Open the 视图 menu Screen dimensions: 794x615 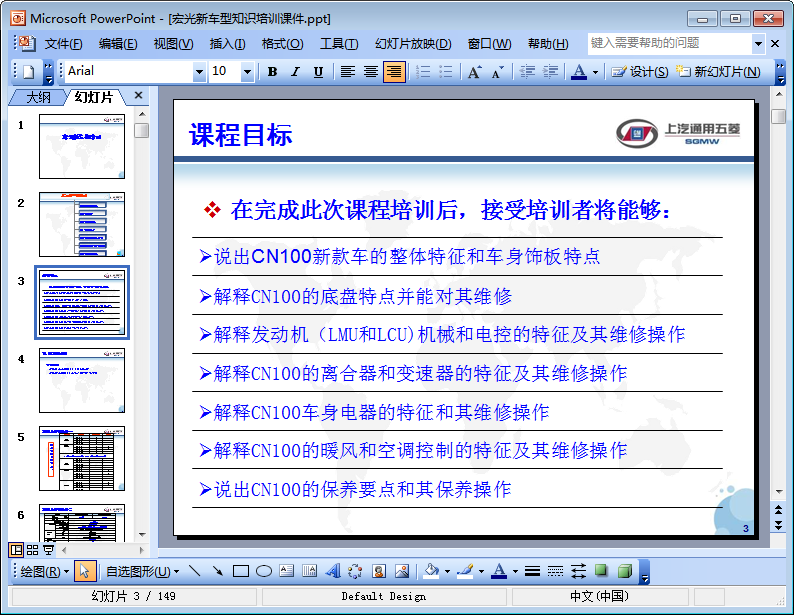[173, 44]
